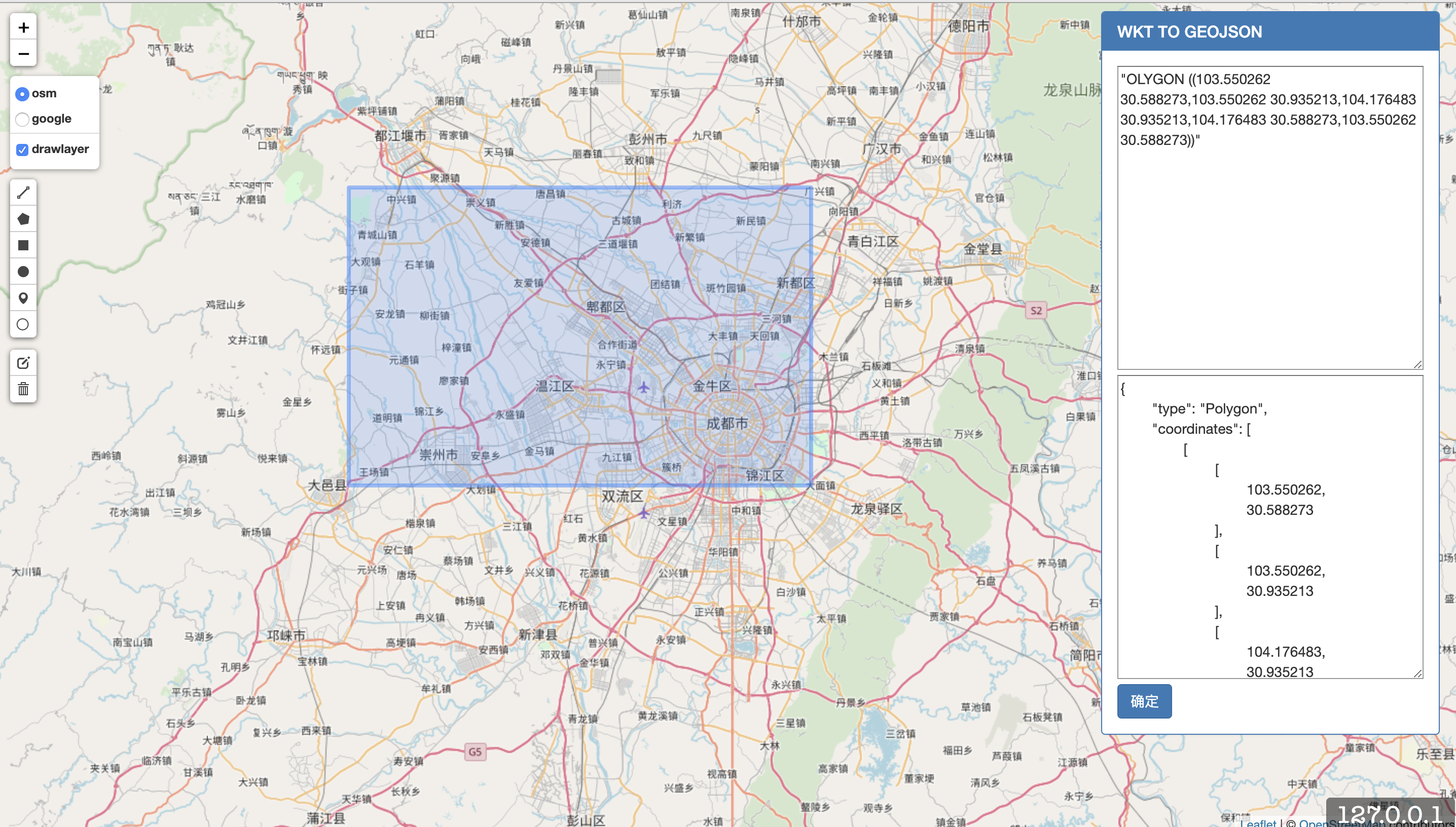The width and height of the screenshot is (1456, 827).
Task: Click the 青白江区 label on map
Action: (x=872, y=241)
